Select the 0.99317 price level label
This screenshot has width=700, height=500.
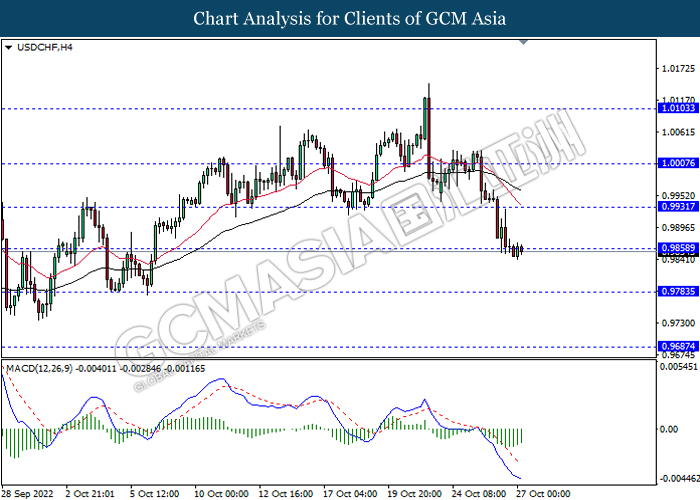(x=678, y=207)
